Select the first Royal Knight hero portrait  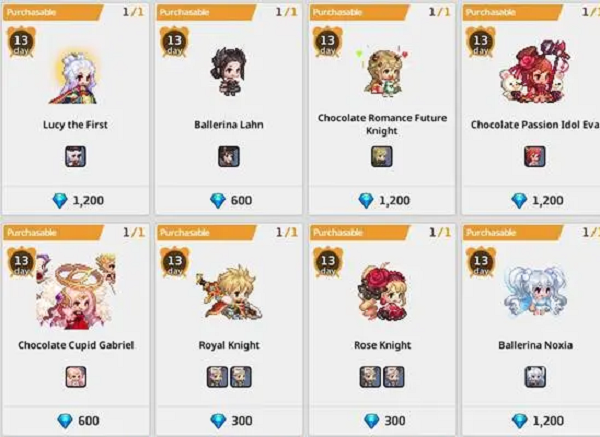pyautogui.click(x=217, y=377)
